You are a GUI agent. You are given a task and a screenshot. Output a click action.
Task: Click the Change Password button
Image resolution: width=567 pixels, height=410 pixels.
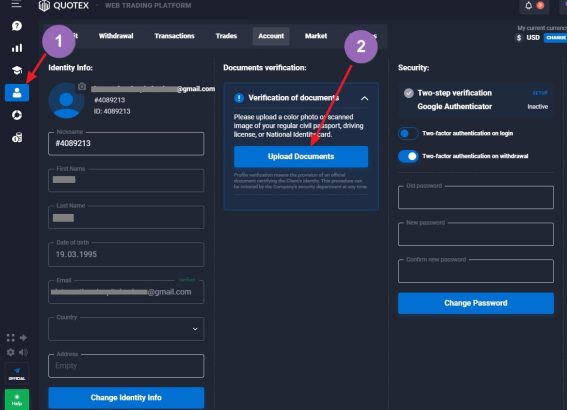tap(476, 303)
